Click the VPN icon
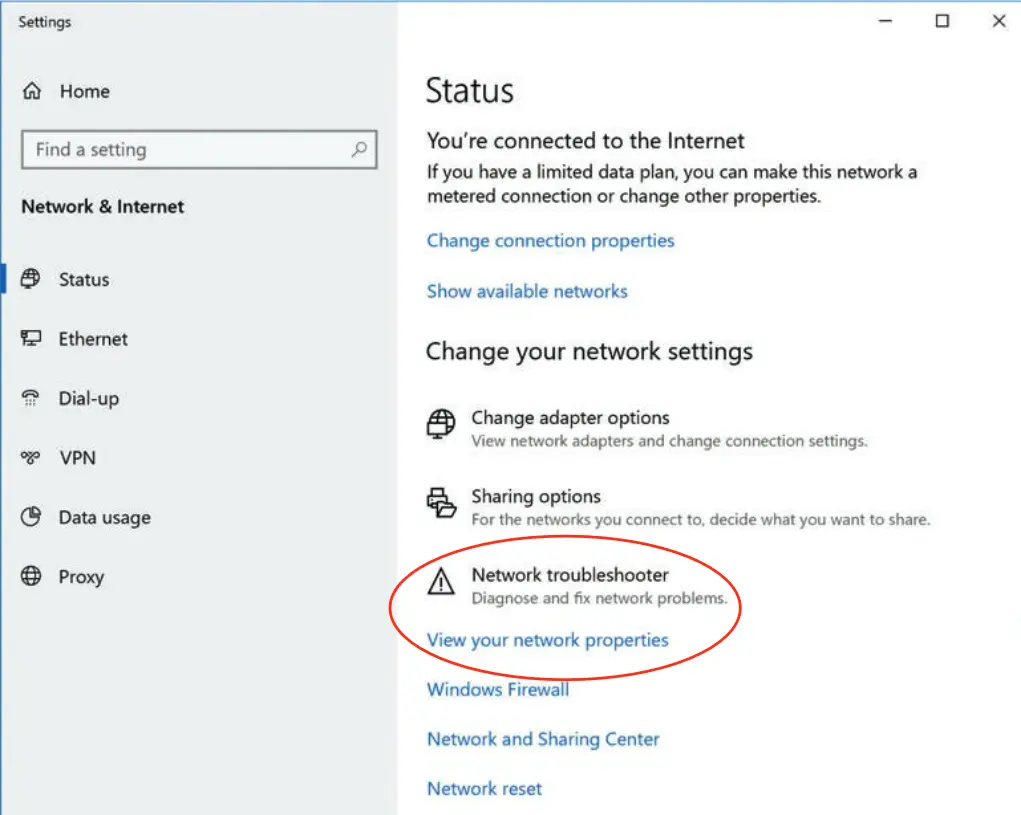Screen dimensions: 1021x815 [x=31, y=458]
